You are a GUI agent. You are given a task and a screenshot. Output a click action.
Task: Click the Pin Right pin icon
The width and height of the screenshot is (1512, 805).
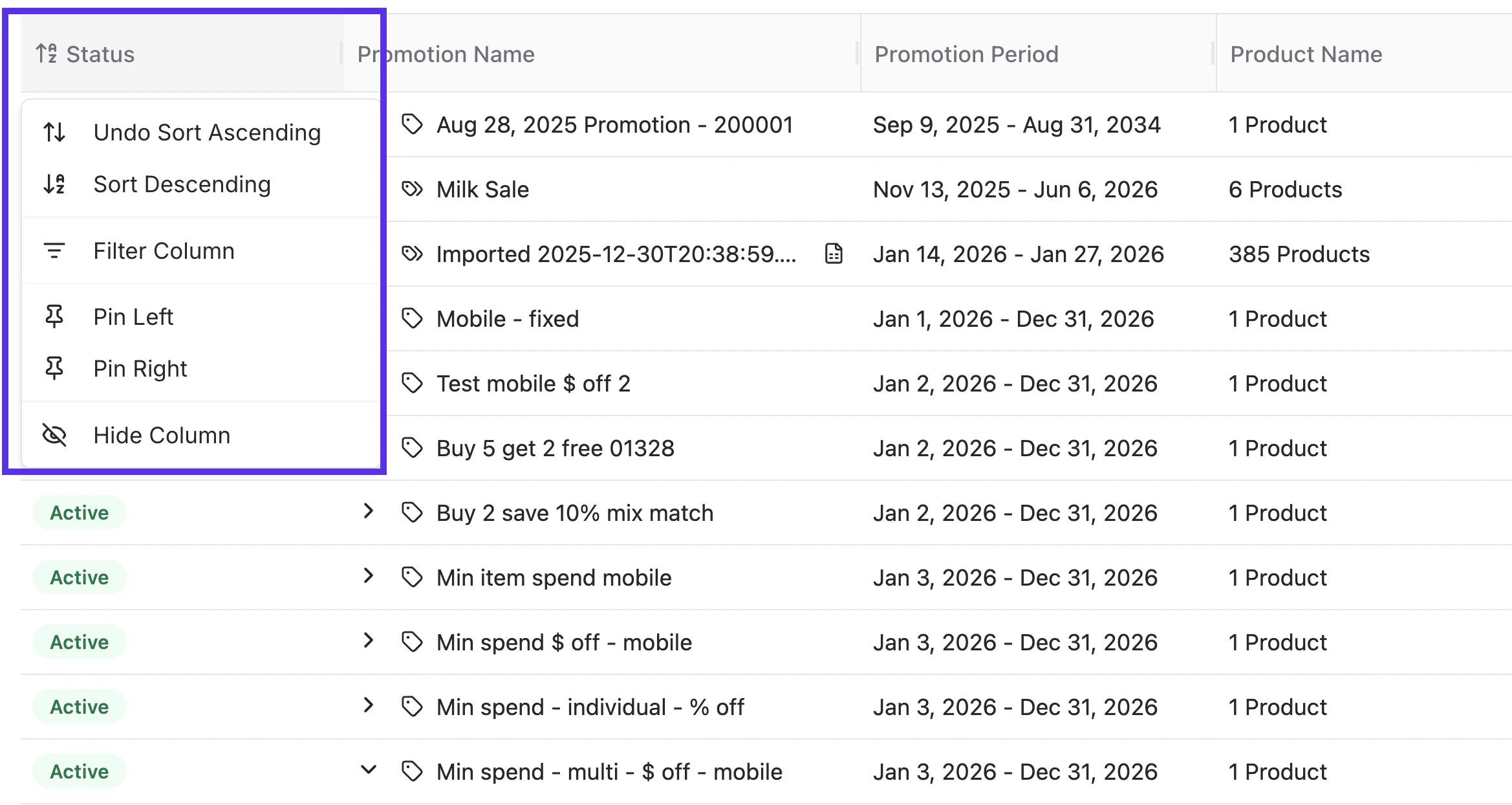pyautogui.click(x=54, y=368)
